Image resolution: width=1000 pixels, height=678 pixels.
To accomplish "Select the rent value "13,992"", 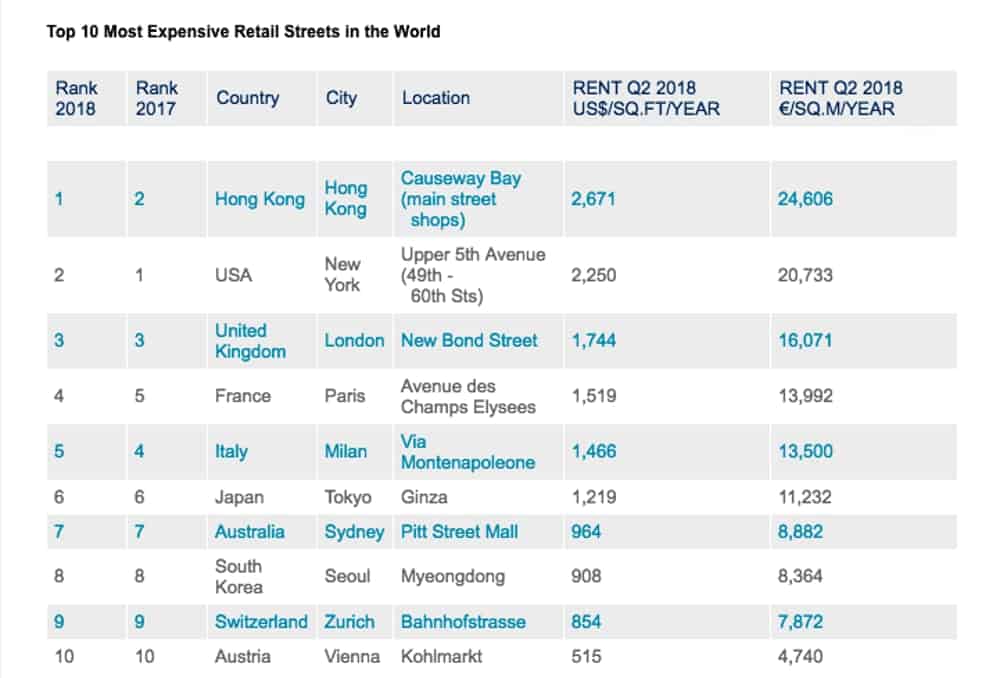I will [x=805, y=396].
